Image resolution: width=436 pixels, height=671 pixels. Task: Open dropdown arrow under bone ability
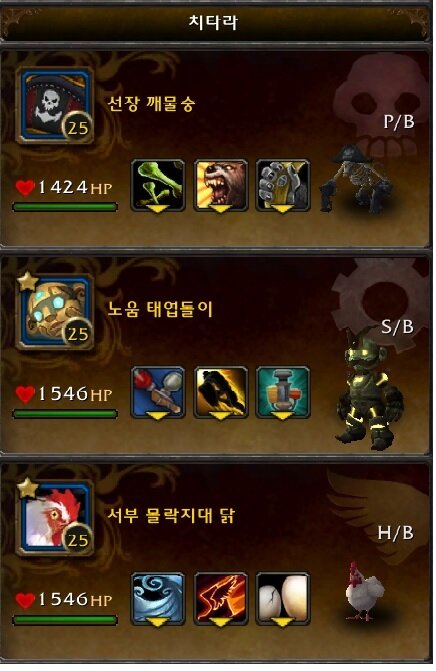click(158, 208)
